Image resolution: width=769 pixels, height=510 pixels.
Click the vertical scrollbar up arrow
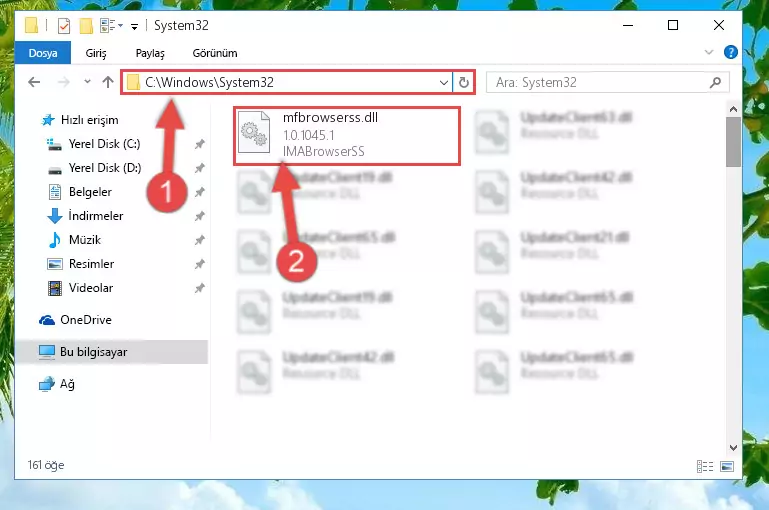(733, 109)
